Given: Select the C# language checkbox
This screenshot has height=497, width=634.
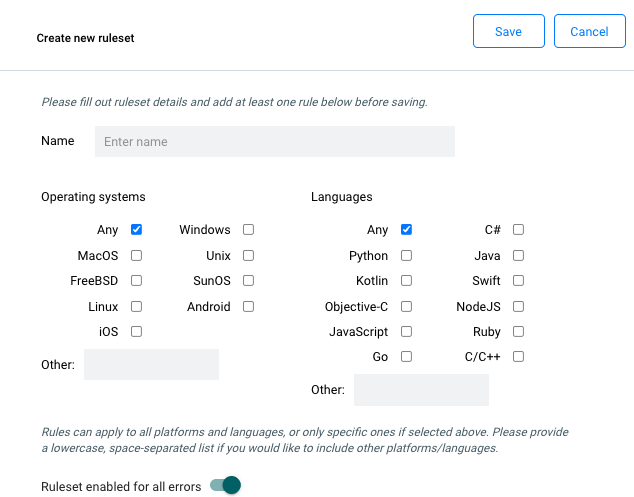Looking at the screenshot, I should [518, 230].
